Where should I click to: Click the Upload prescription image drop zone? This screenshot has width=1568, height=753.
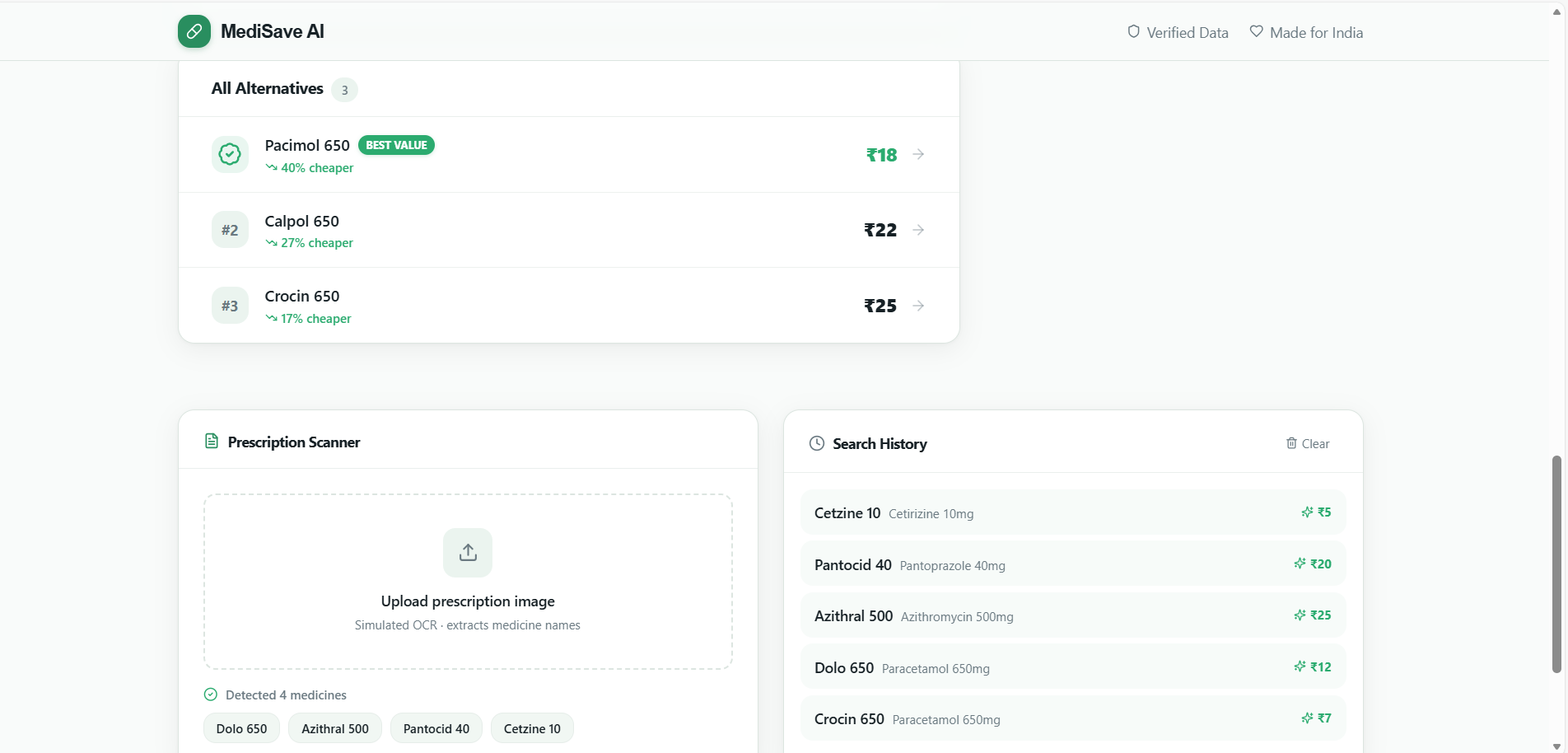coord(468,582)
